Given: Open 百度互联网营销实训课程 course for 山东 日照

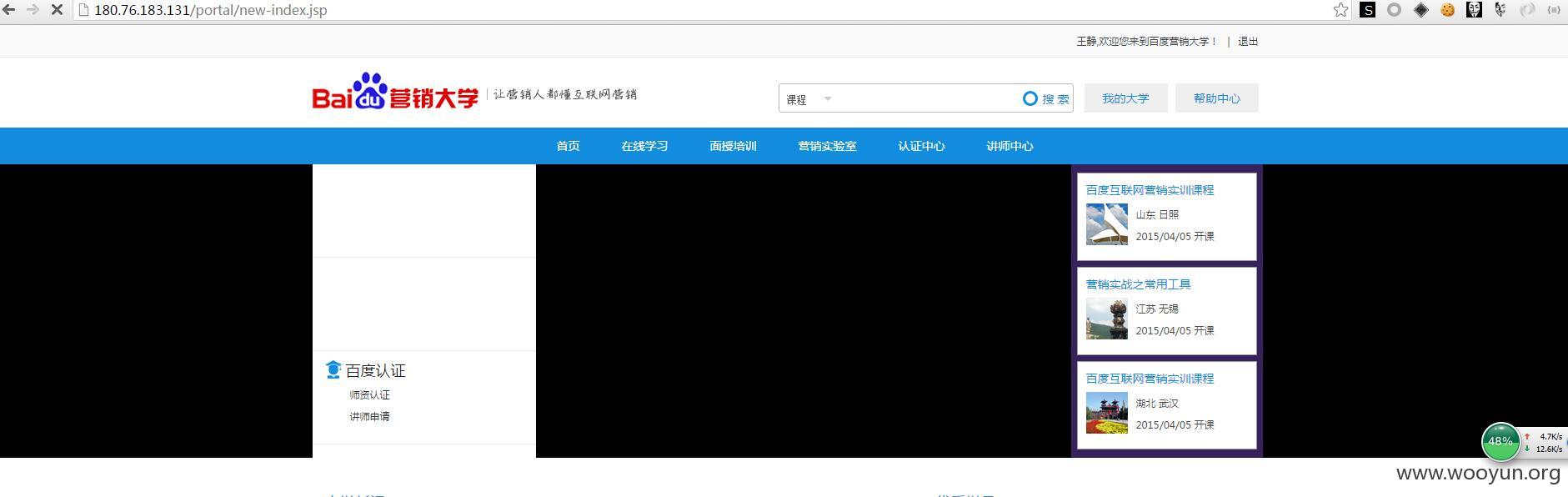Looking at the screenshot, I should [x=1150, y=190].
